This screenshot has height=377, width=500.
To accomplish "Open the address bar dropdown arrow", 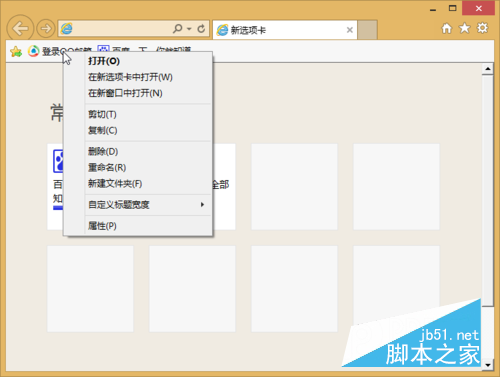I will [x=189, y=29].
